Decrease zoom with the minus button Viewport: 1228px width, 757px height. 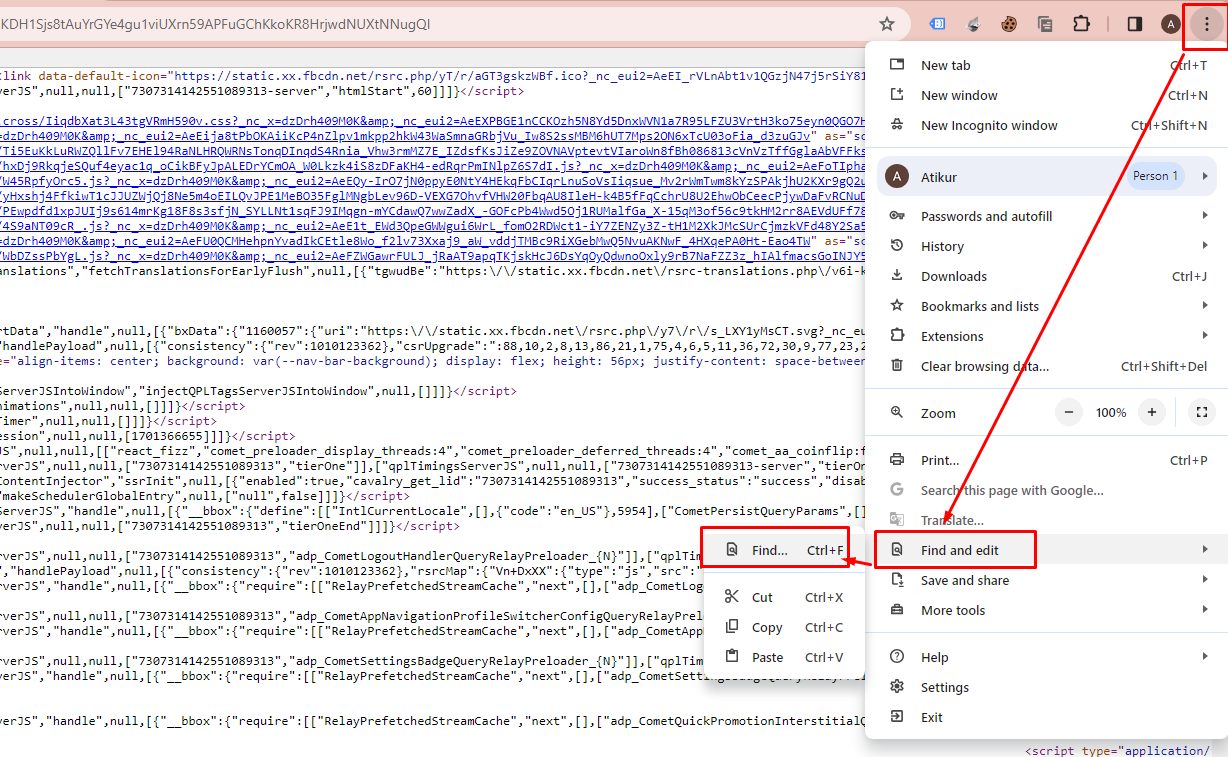1069,412
